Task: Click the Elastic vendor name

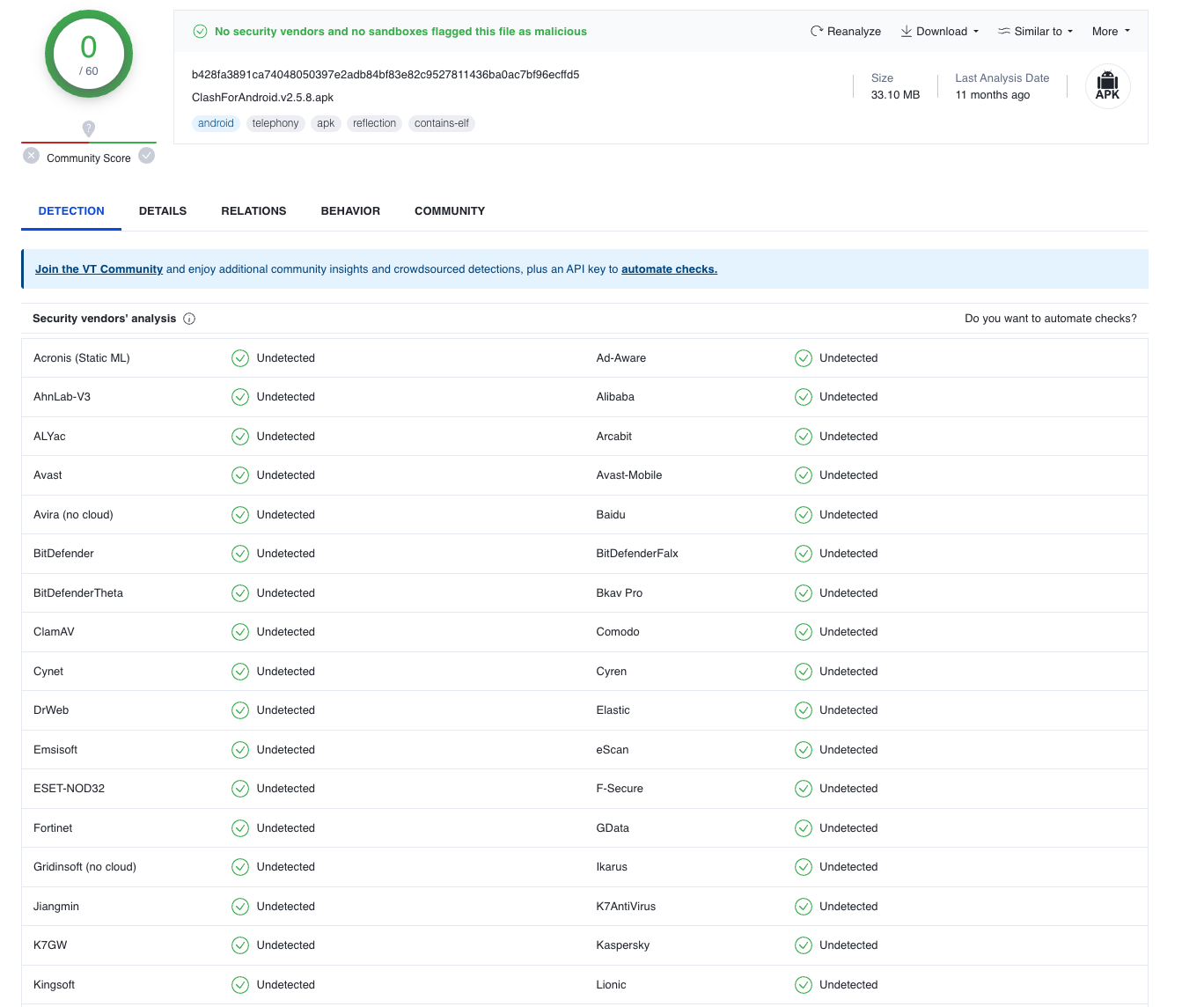Action: (x=613, y=710)
